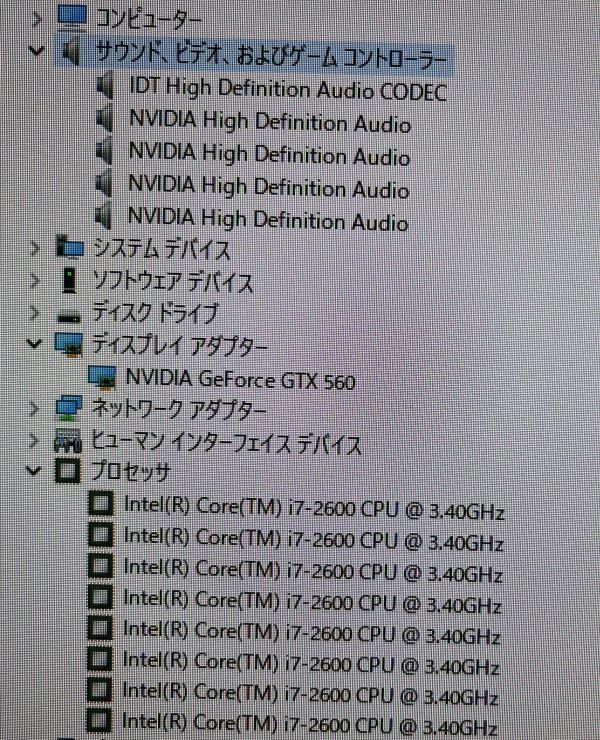Viewport: 600px width, 740px height.
Task: Collapse the ディスプレイ アダプター category
Action: pos(34,343)
